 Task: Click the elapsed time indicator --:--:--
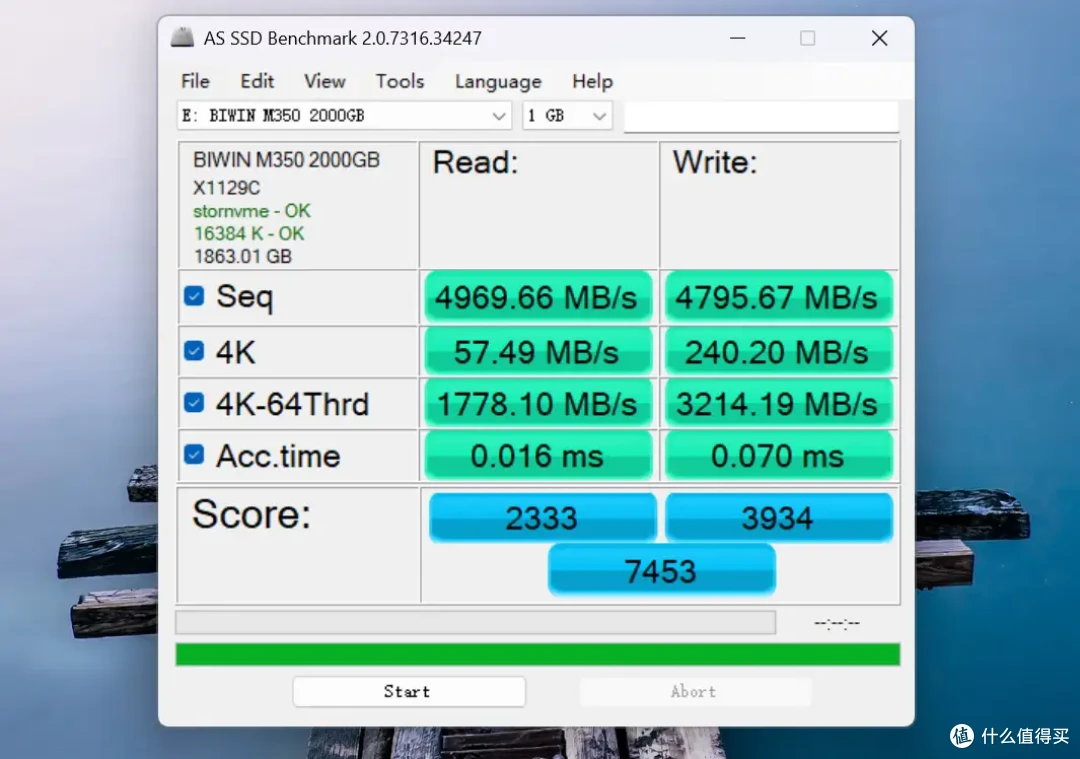837,623
